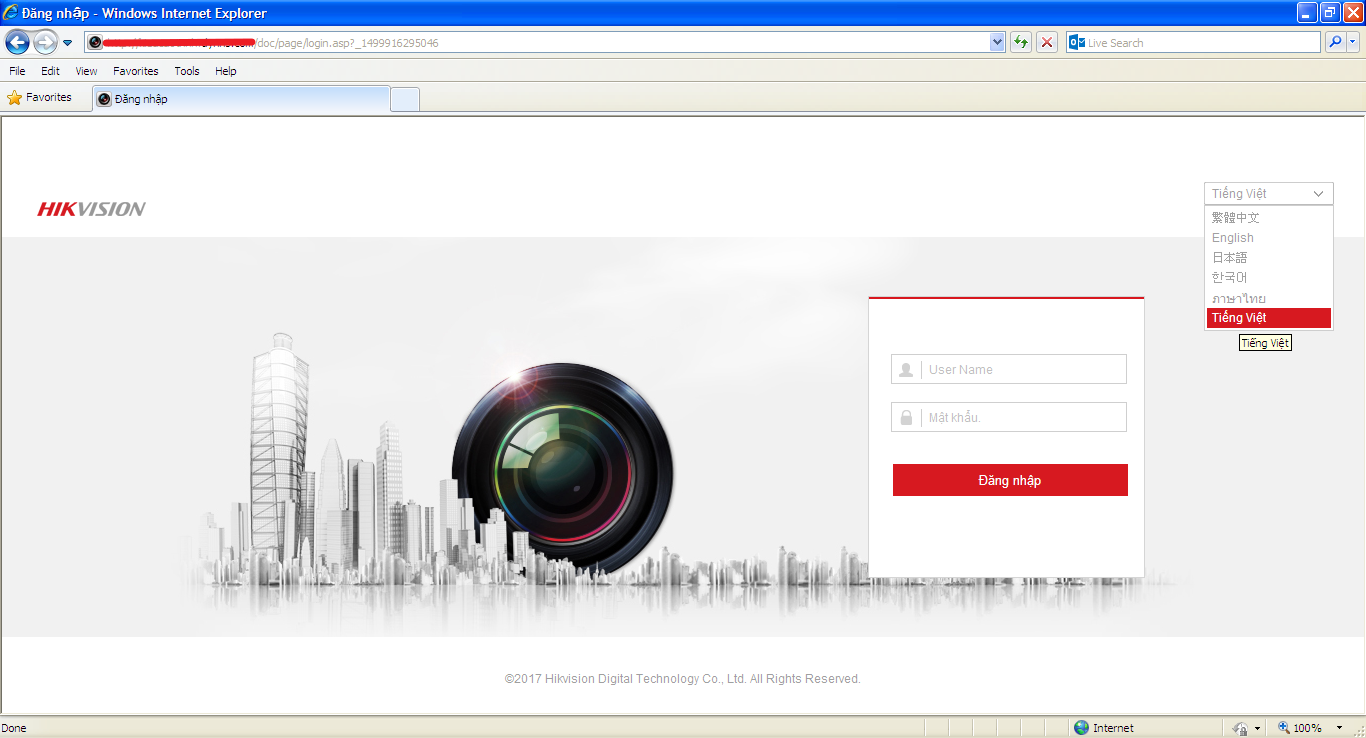
Task: Refresh the page with the green arrows icon
Action: pyautogui.click(x=1021, y=43)
